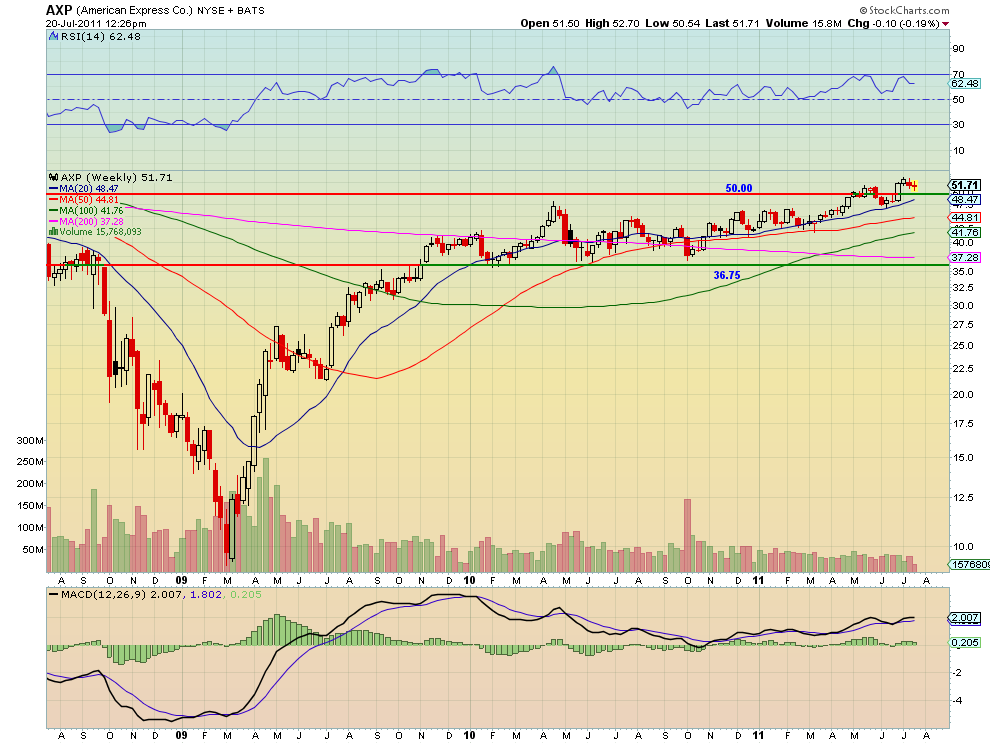Click the 50M volume scale label

coord(33,549)
